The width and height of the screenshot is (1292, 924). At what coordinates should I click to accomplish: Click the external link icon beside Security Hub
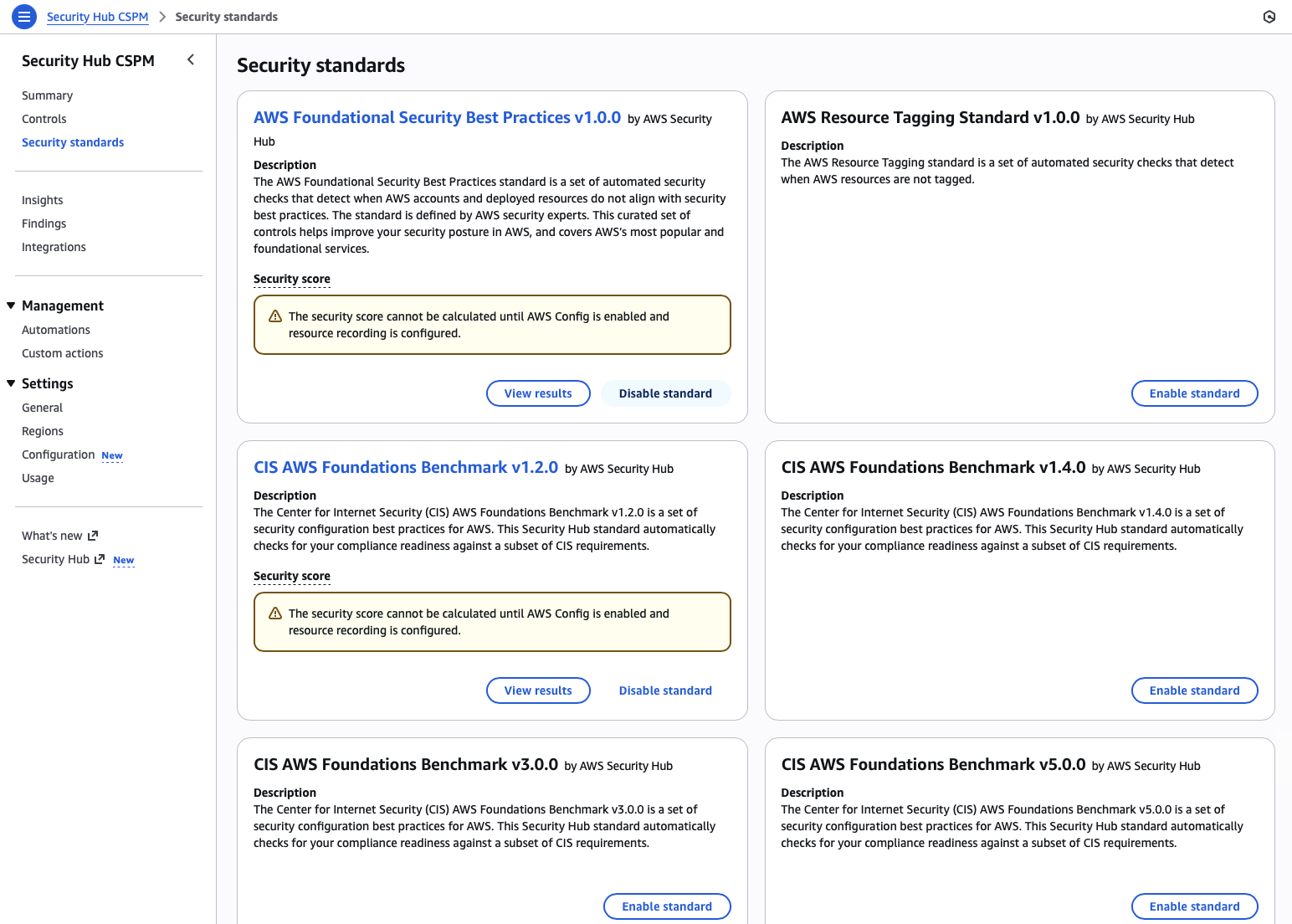tap(100, 559)
